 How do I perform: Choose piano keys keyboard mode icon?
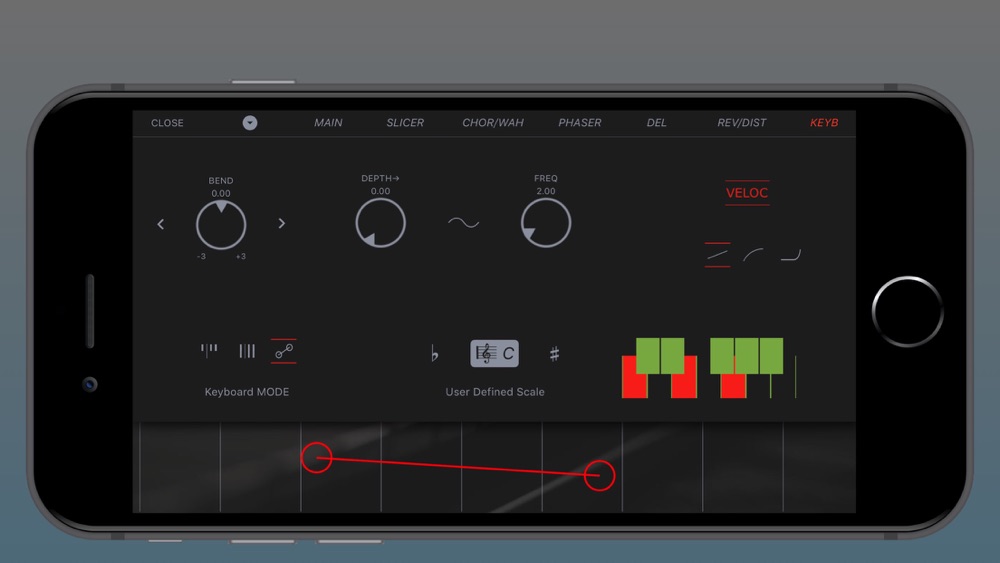point(209,351)
